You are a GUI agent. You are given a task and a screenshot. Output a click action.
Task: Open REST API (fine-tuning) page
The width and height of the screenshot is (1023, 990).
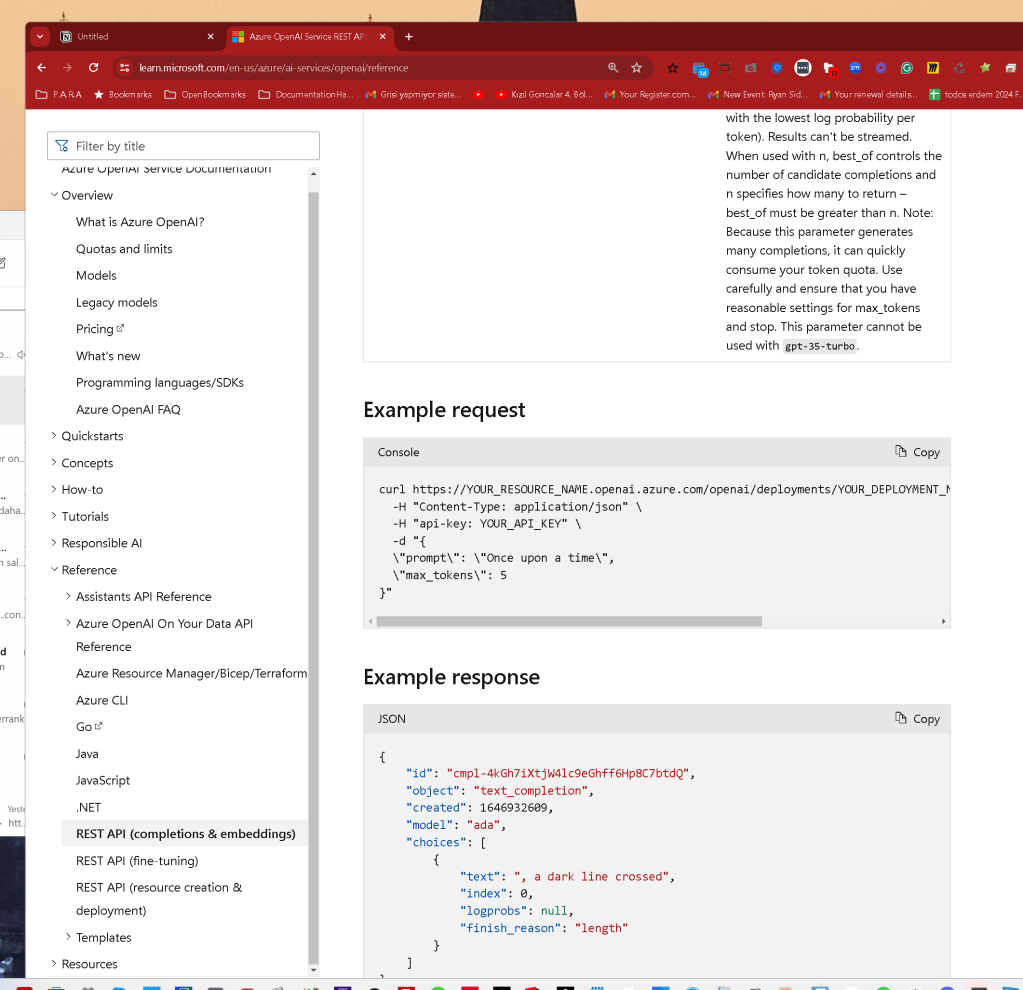[137, 861]
